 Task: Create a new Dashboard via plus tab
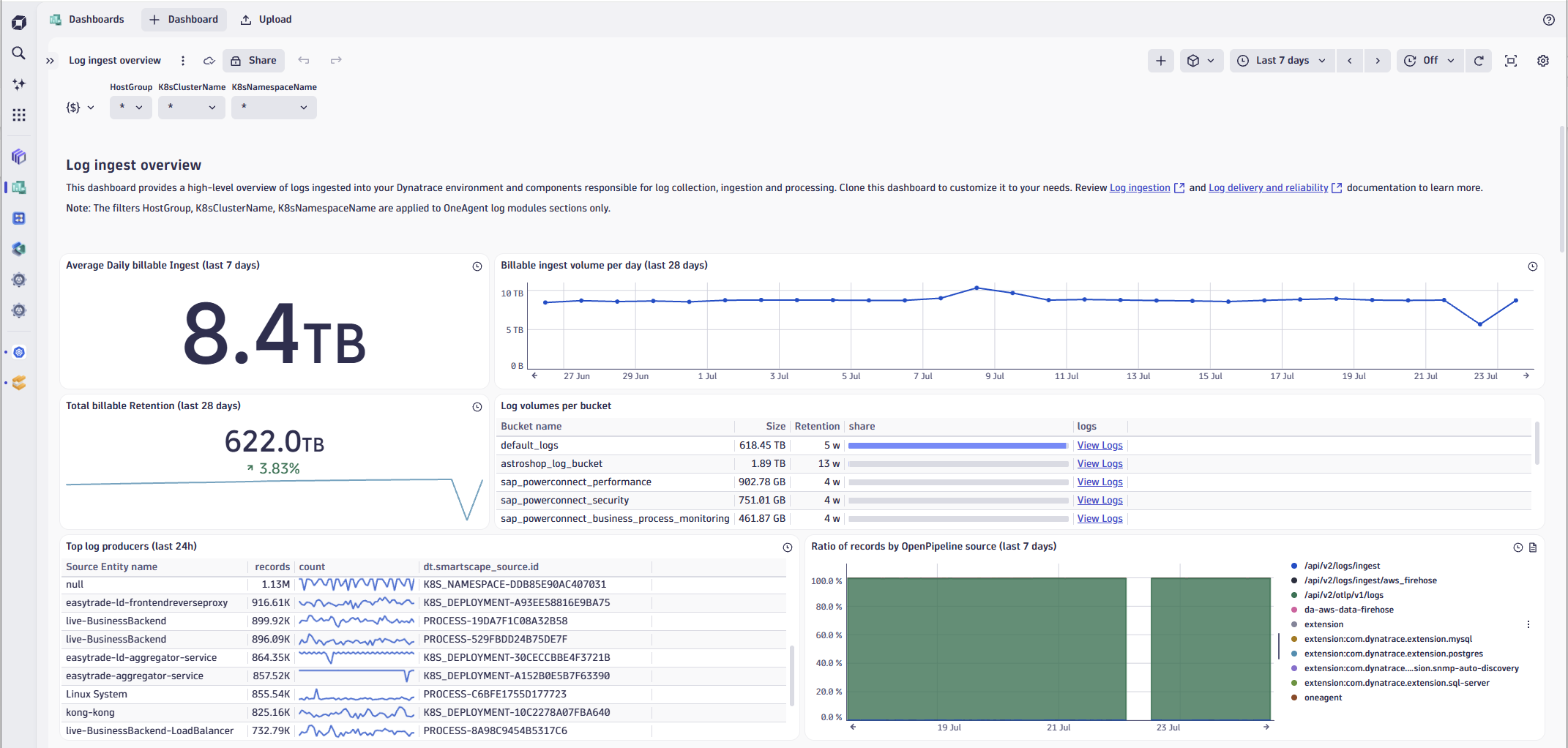(x=184, y=20)
